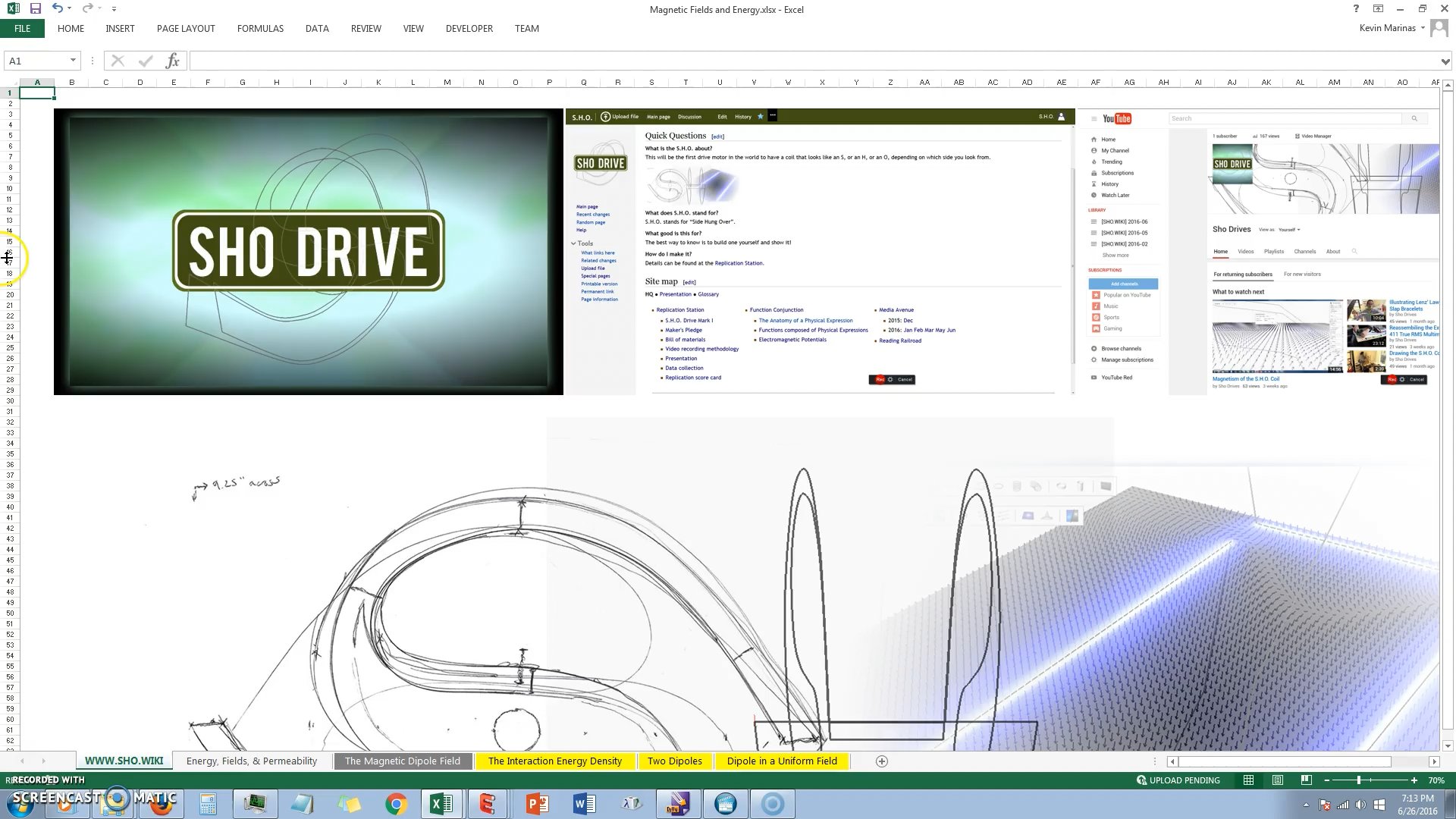Open Dipole in a Uniform Field sheet

pyautogui.click(x=782, y=761)
